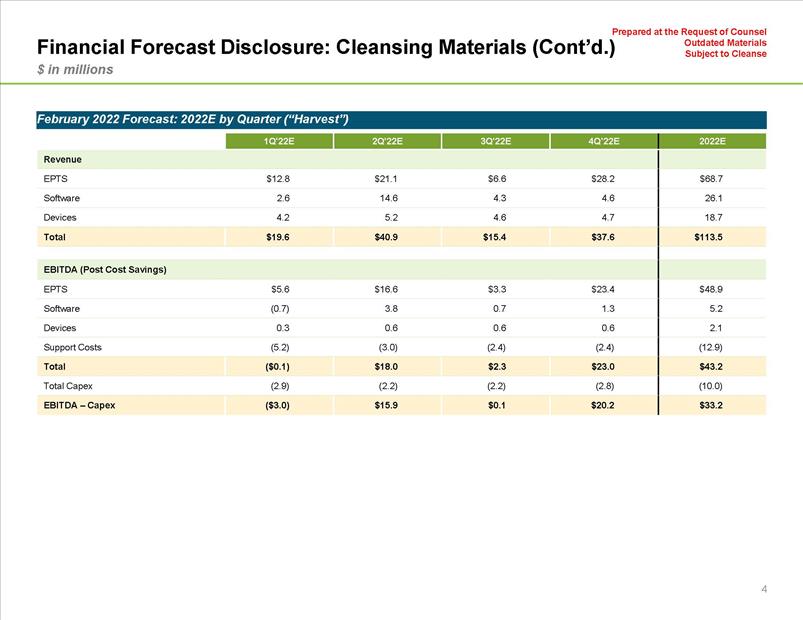The height and width of the screenshot is (620, 803).
Task: Select the 4Q'22E column header
Action: coord(604,141)
